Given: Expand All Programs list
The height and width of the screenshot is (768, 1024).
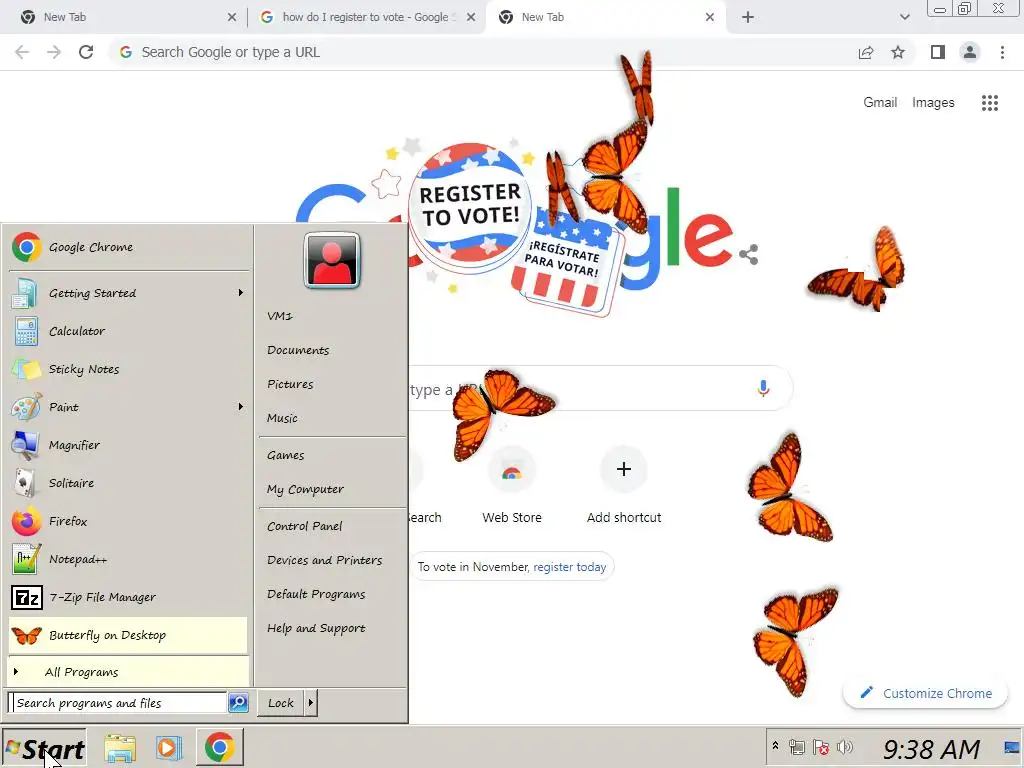Looking at the screenshot, I should tap(129, 672).
